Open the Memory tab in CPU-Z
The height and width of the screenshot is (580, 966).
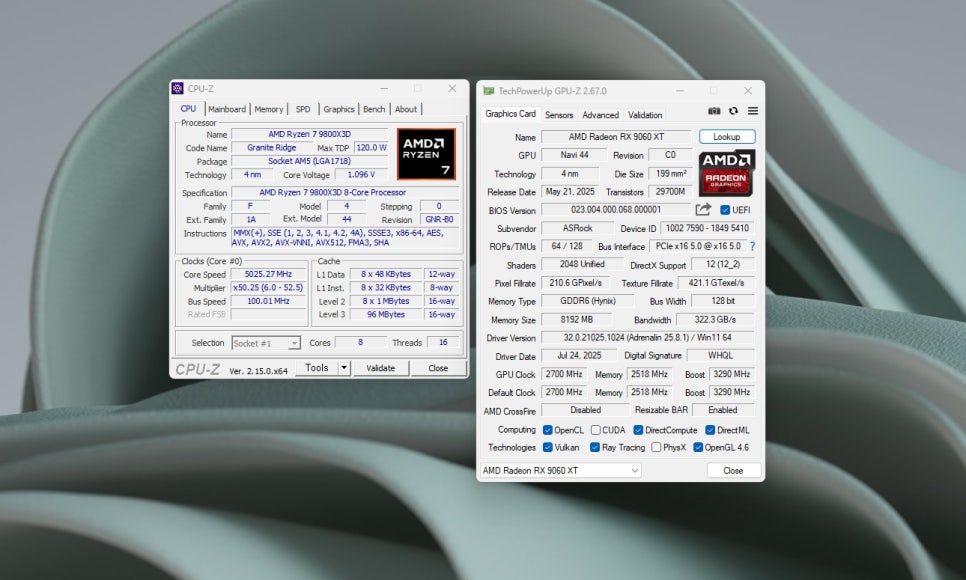coord(269,109)
